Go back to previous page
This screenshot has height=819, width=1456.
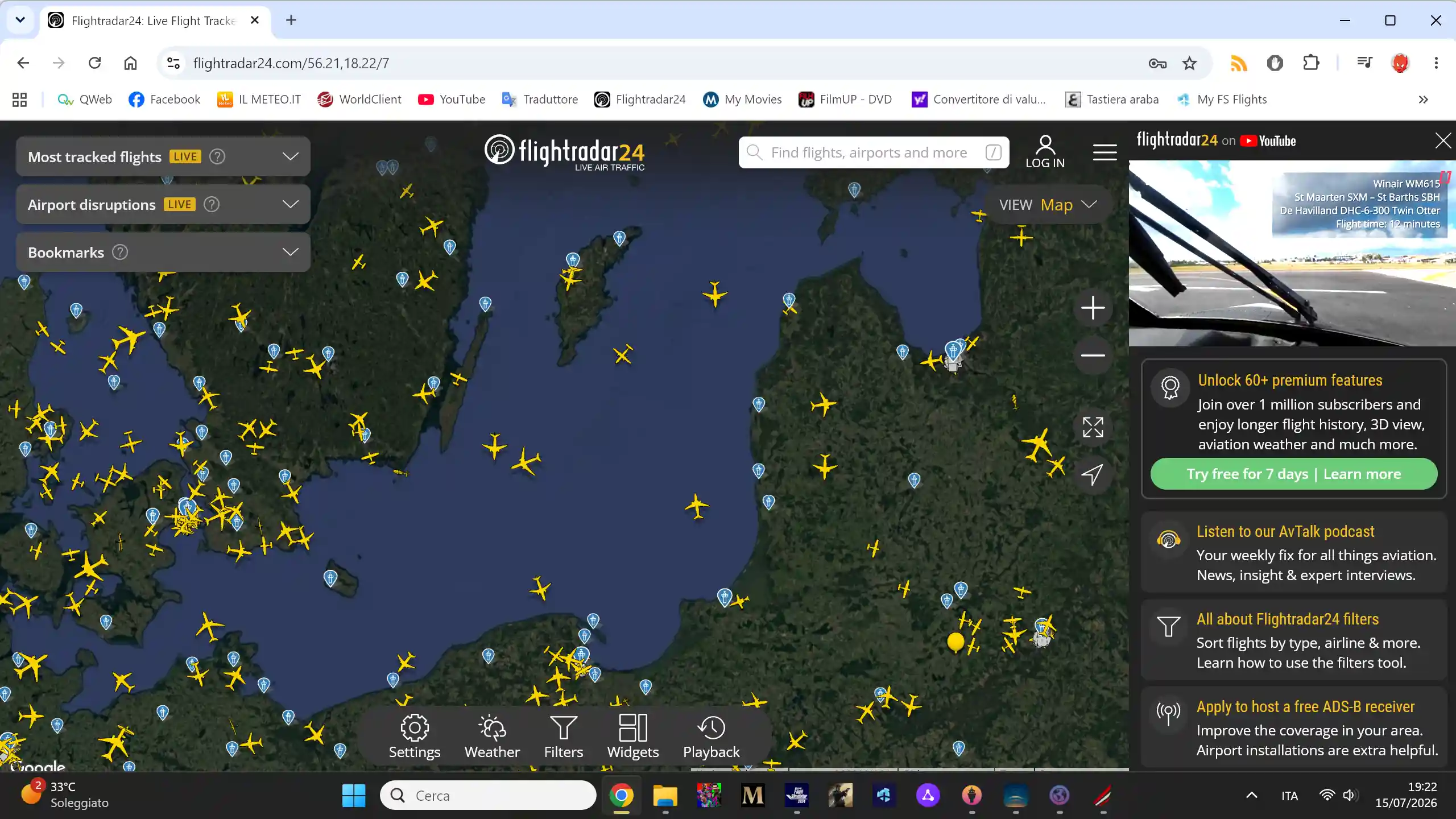(23, 63)
